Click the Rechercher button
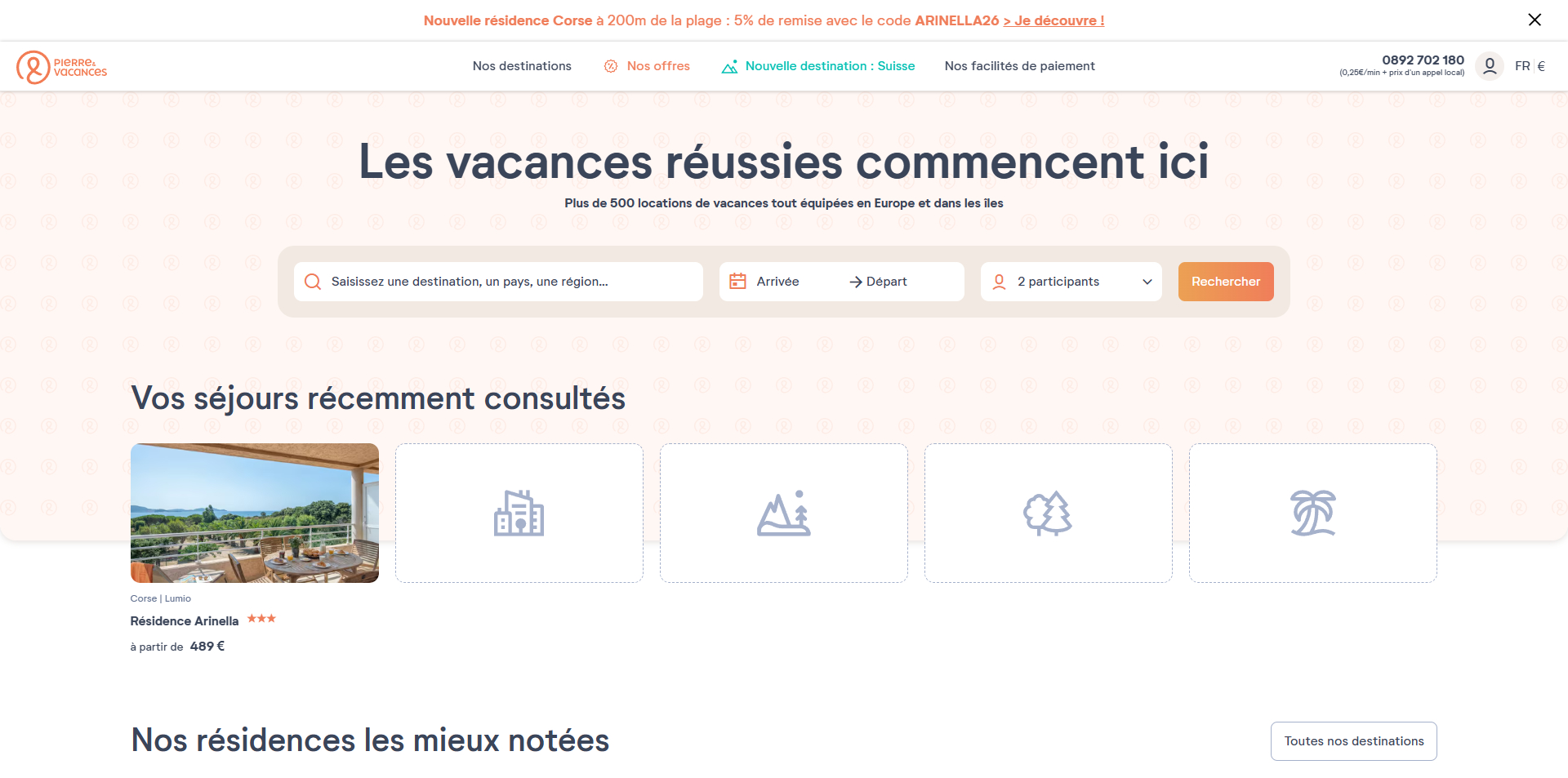The height and width of the screenshot is (778, 1568). pos(1226,282)
